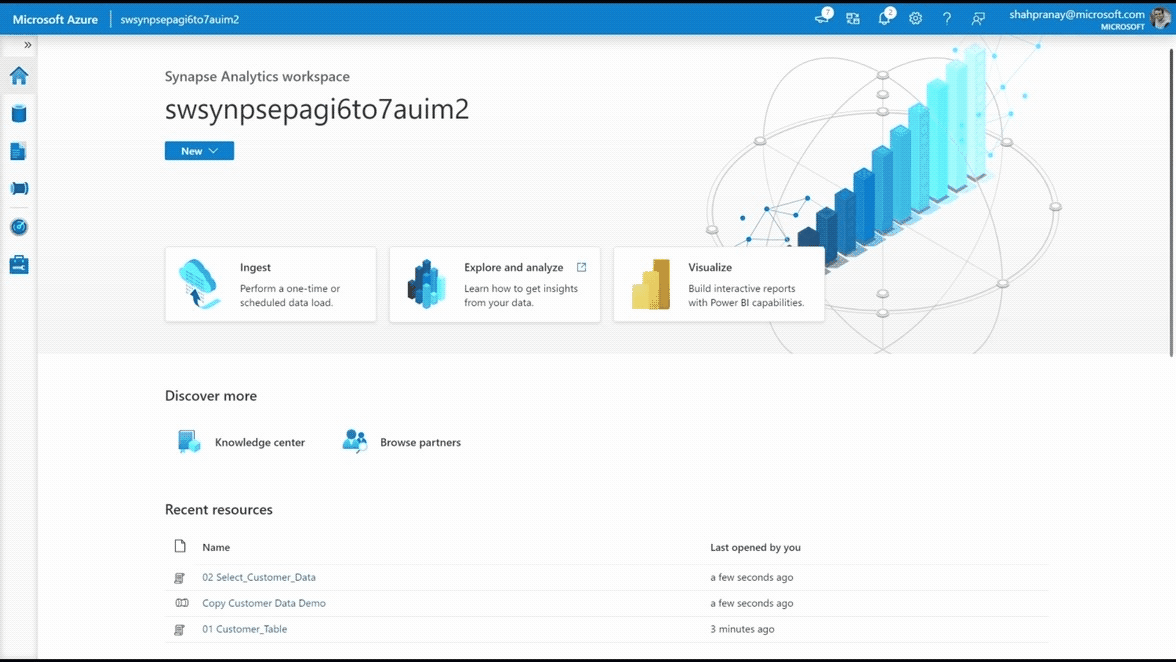Open the Visualize card
This screenshot has width=1176, height=662.
pyautogui.click(x=718, y=284)
